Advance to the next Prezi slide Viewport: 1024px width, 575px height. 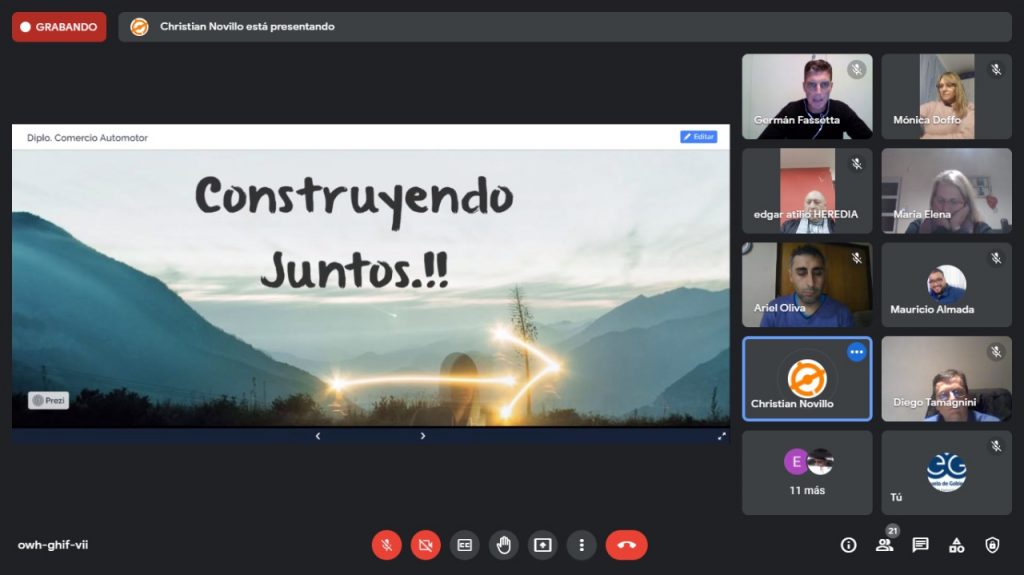[423, 436]
